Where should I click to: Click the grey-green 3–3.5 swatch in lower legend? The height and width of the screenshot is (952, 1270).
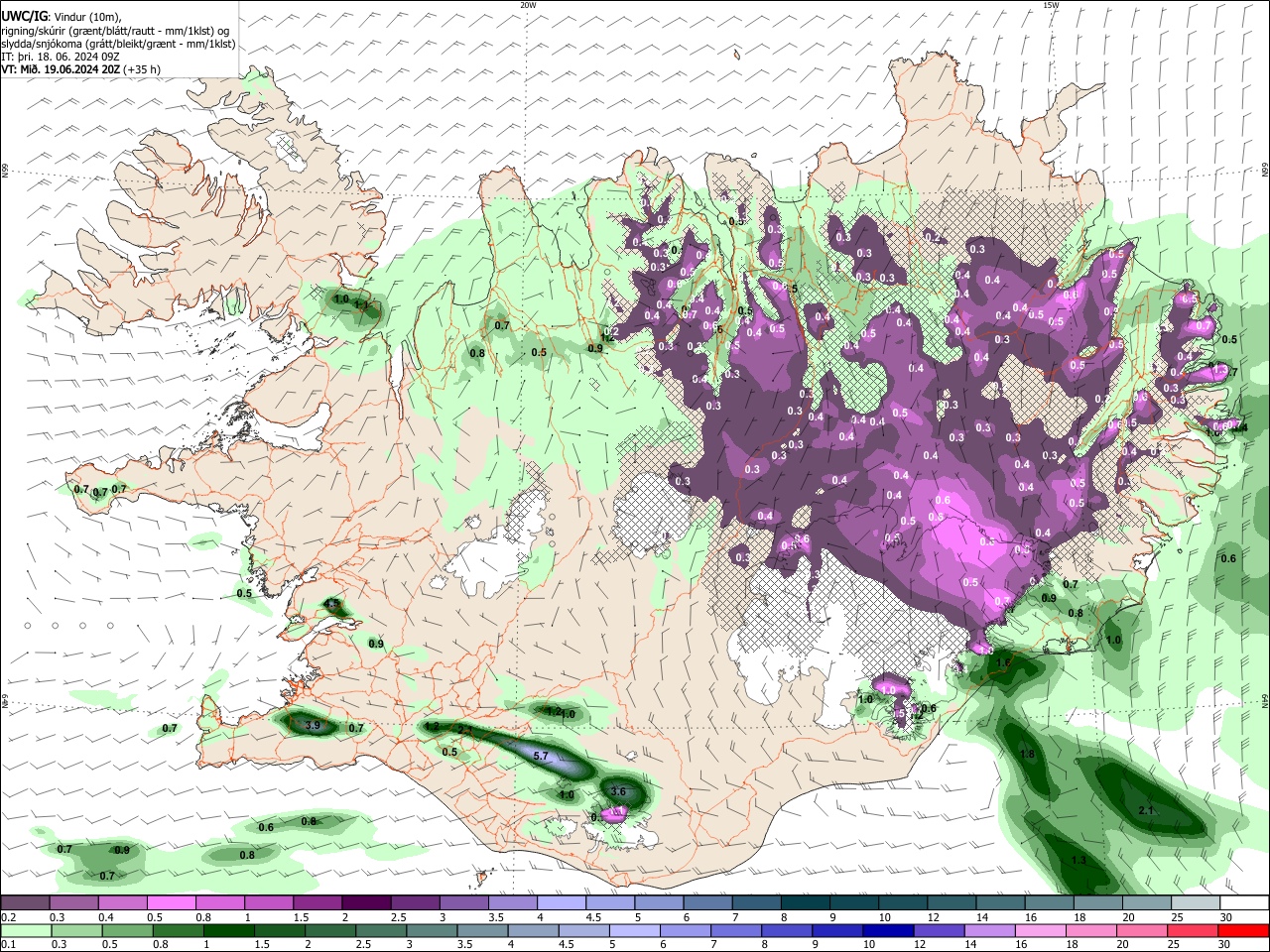coord(435,930)
